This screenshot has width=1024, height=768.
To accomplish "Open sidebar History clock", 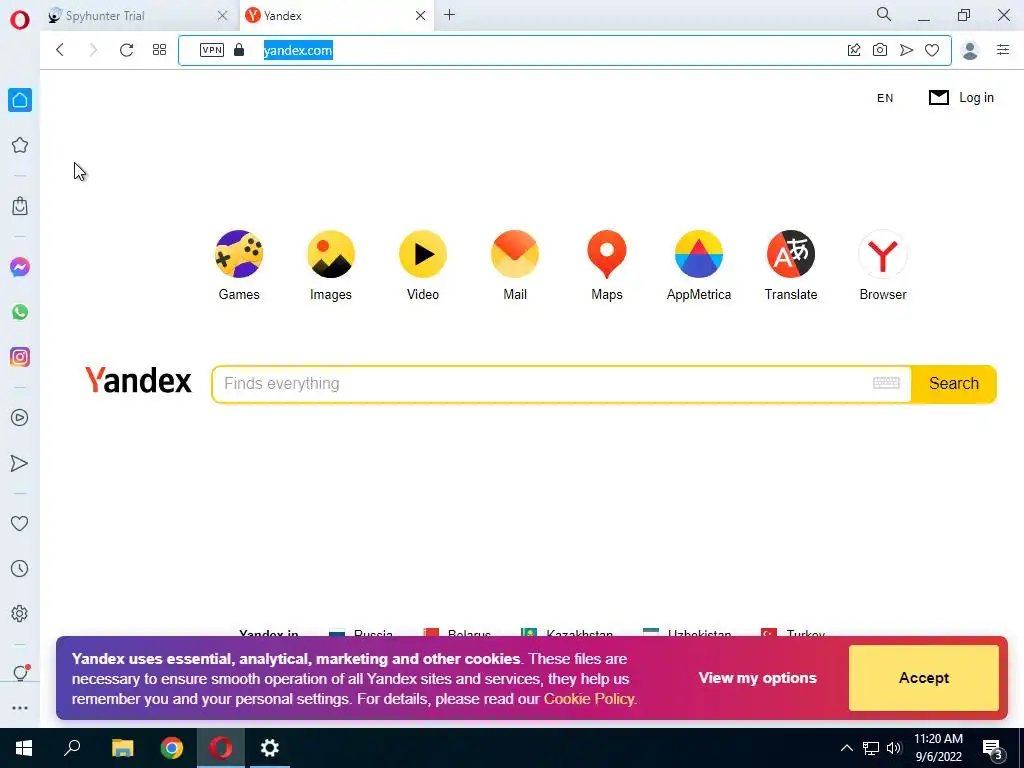I will pos(20,569).
